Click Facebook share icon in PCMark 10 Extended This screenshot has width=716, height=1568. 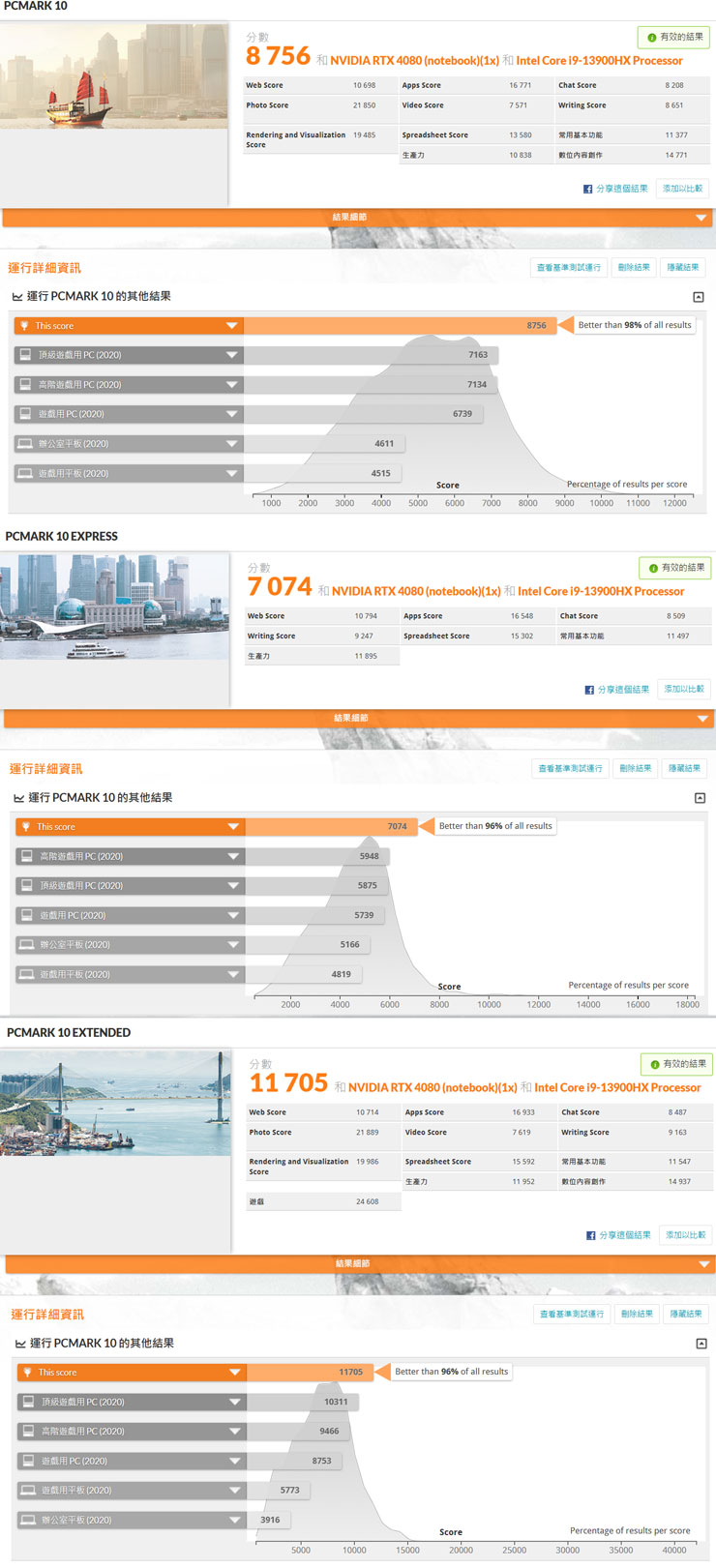(x=591, y=1235)
